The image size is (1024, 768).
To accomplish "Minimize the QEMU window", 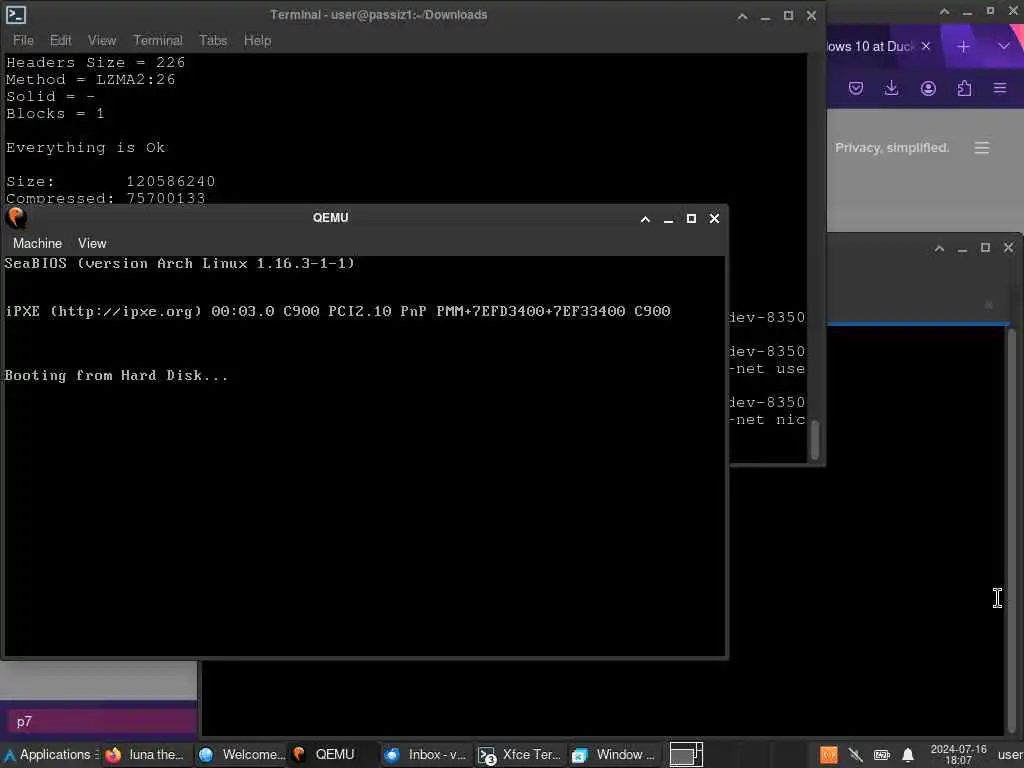I will (x=668, y=219).
